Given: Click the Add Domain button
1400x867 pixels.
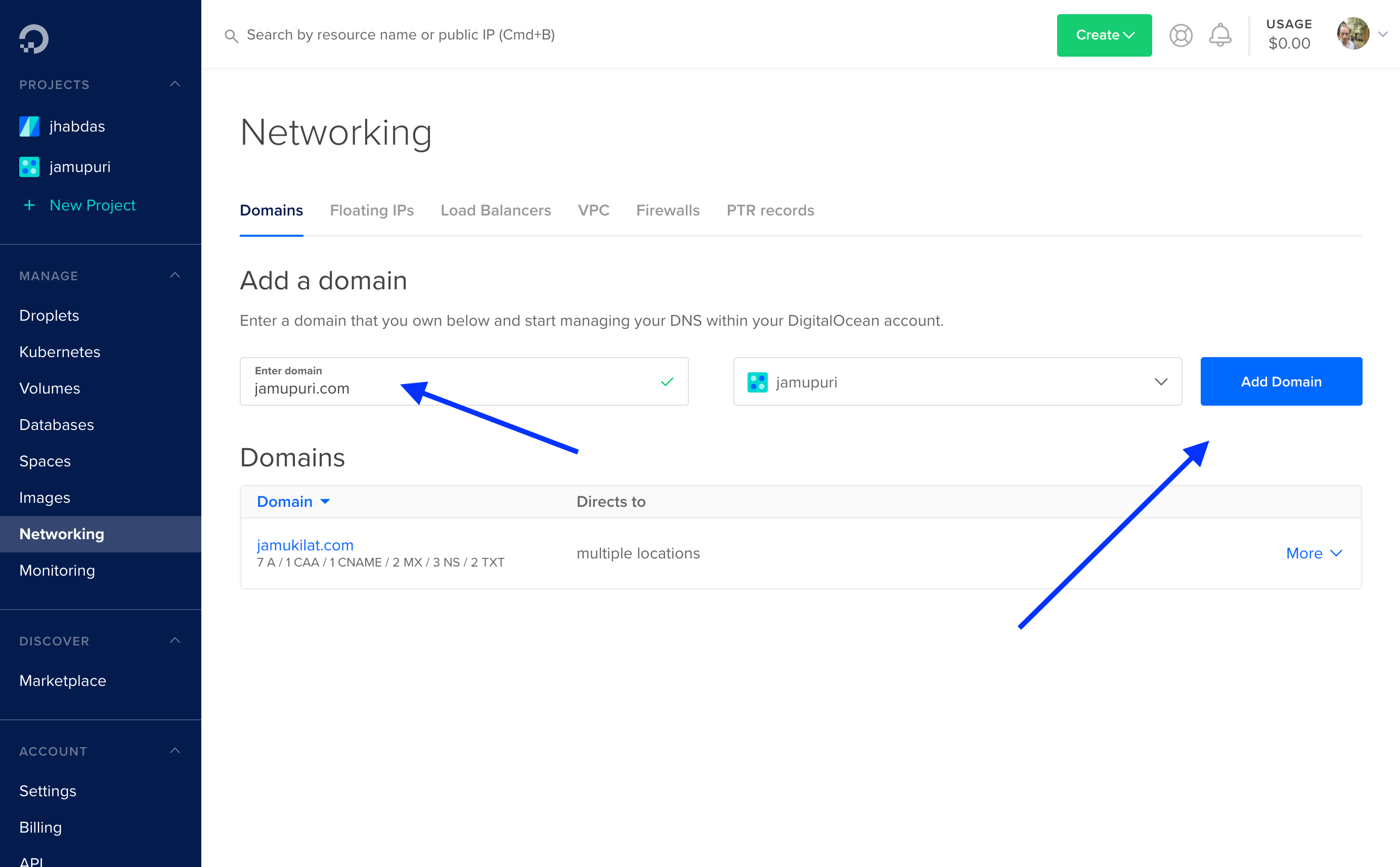Looking at the screenshot, I should coord(1281,382).
